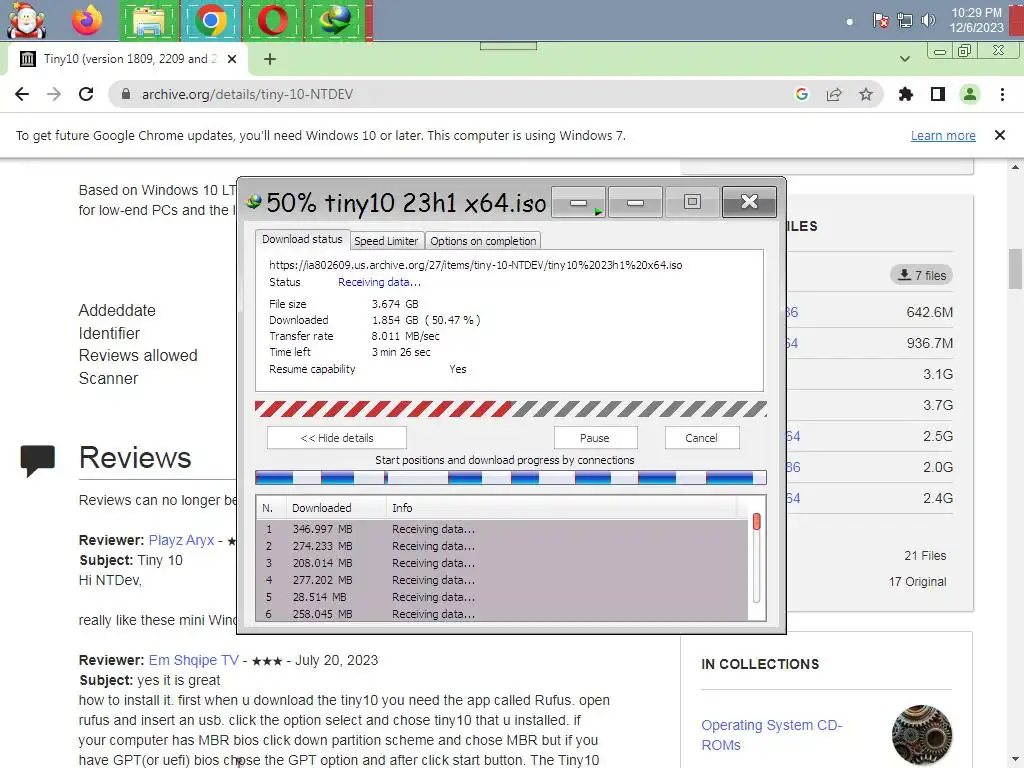The height and width of the screenshot is (768, 1024).
Task: Launch Opera from the taskbar
Action: (x=272, y=21)
